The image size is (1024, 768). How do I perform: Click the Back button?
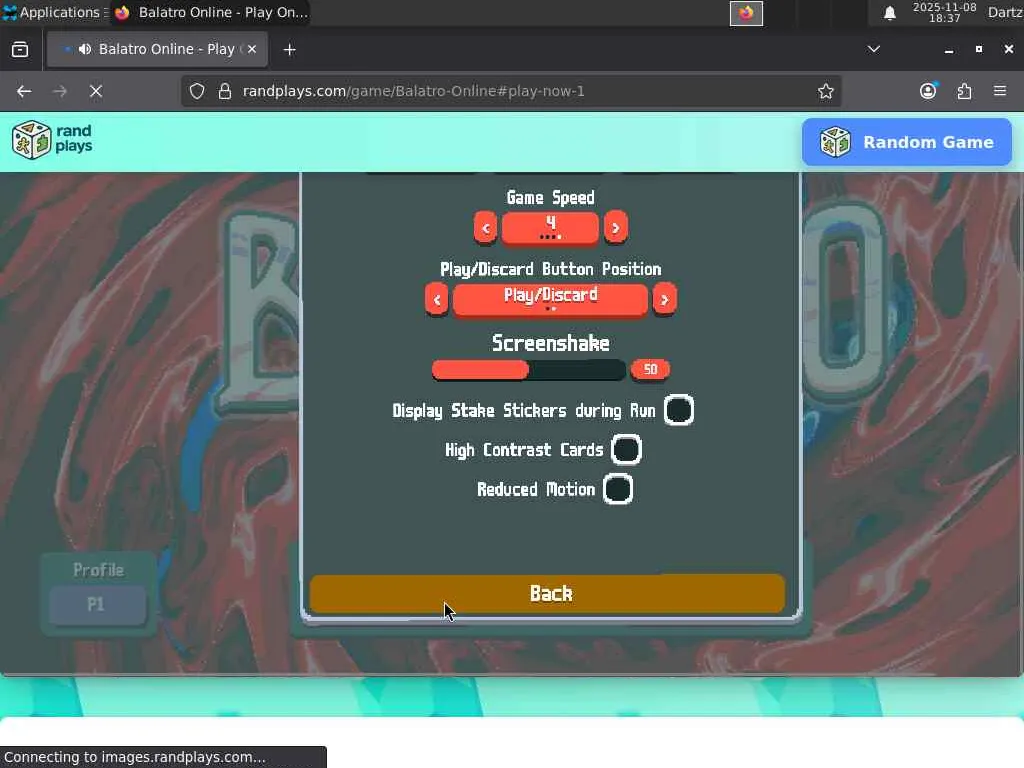click(547, 594)
